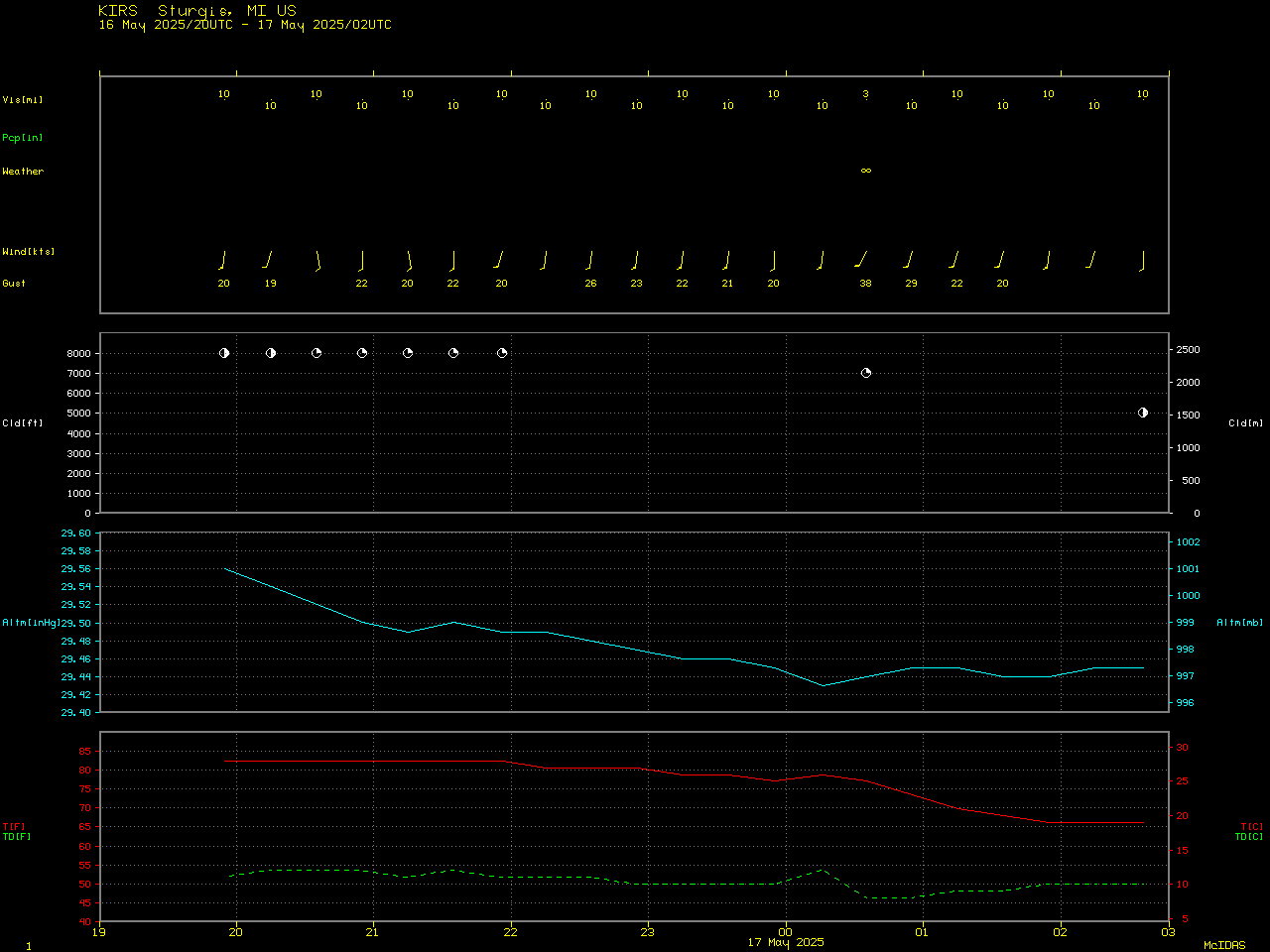This screenshot has height=952, width=1270.
Task: Click the green TD[F] legend label
Action: pyautogui.click(x=16, y=837)
